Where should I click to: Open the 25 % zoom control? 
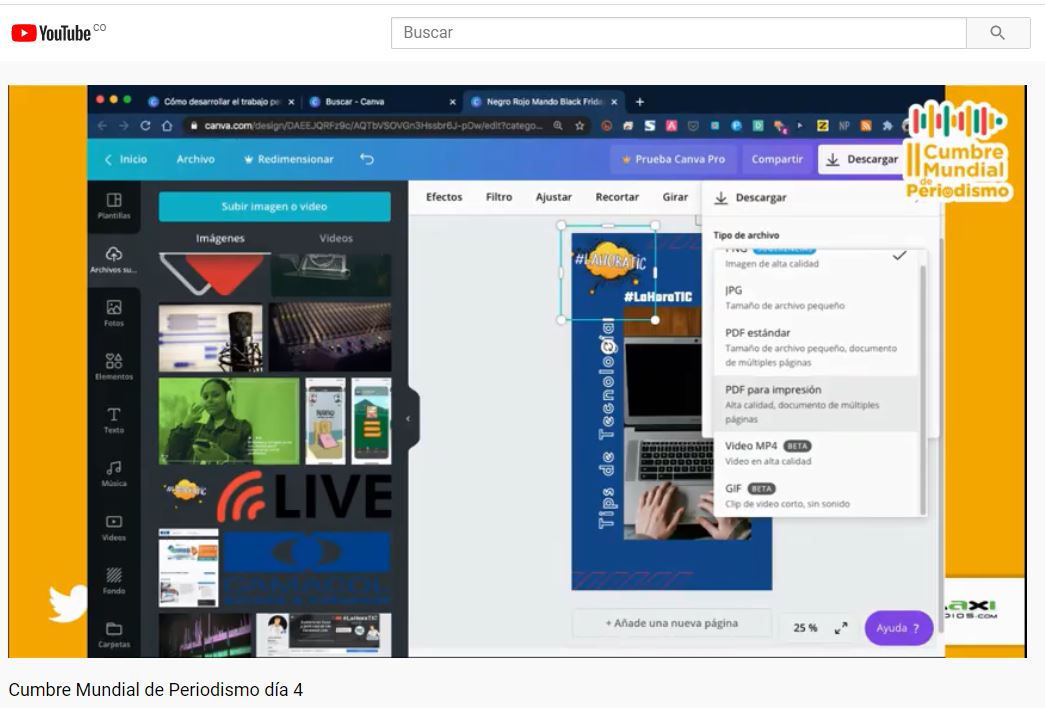[805, 627]
